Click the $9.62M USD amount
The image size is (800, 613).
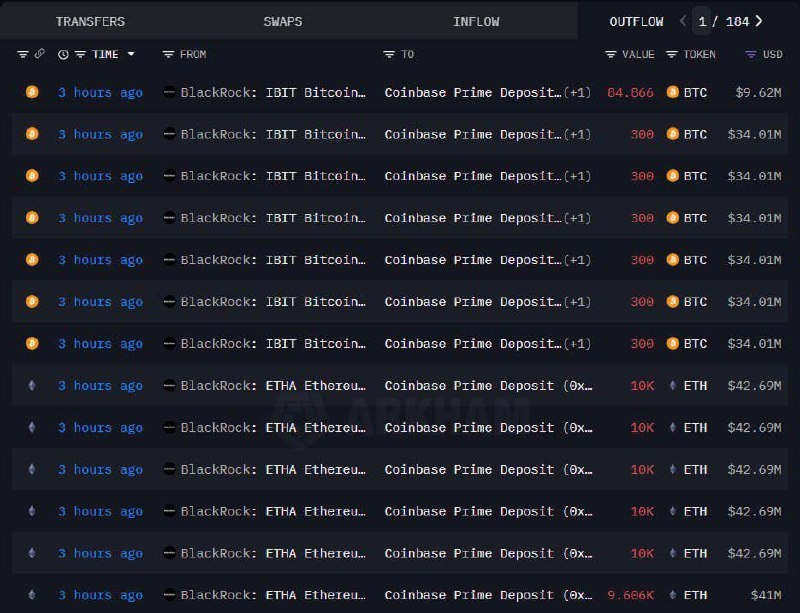[758, 92]
